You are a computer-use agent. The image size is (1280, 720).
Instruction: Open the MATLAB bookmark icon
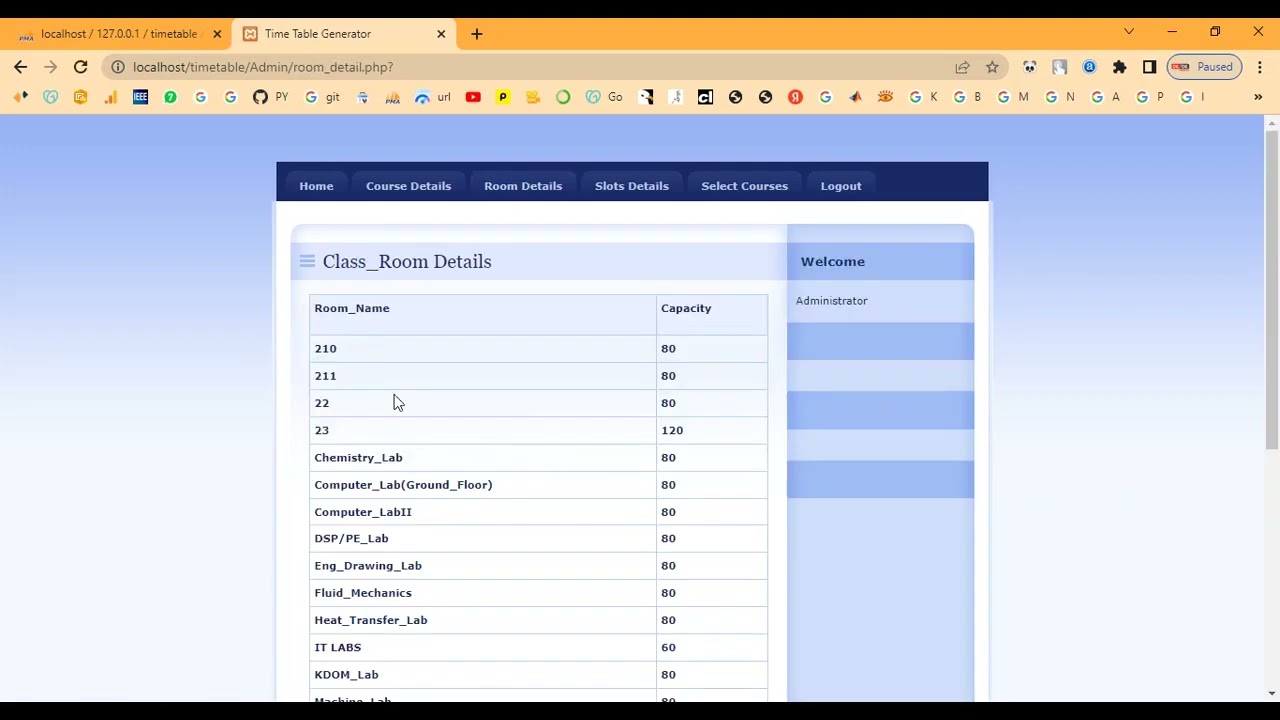[855, 97]
